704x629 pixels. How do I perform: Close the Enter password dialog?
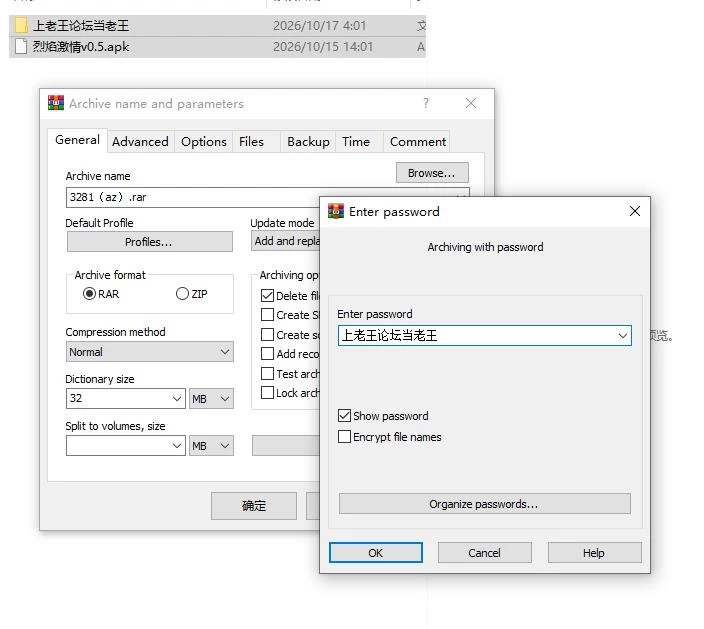[634, 211]
